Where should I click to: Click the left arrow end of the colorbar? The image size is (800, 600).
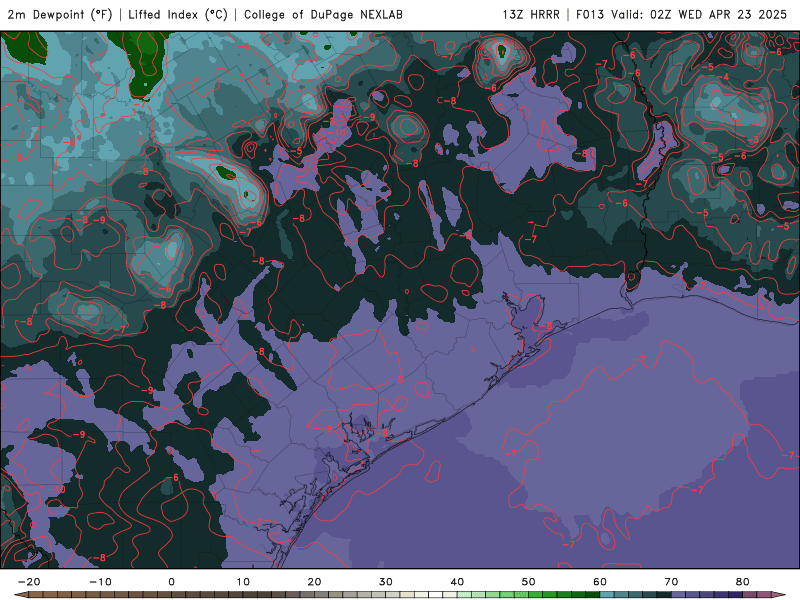coord(20,595)
